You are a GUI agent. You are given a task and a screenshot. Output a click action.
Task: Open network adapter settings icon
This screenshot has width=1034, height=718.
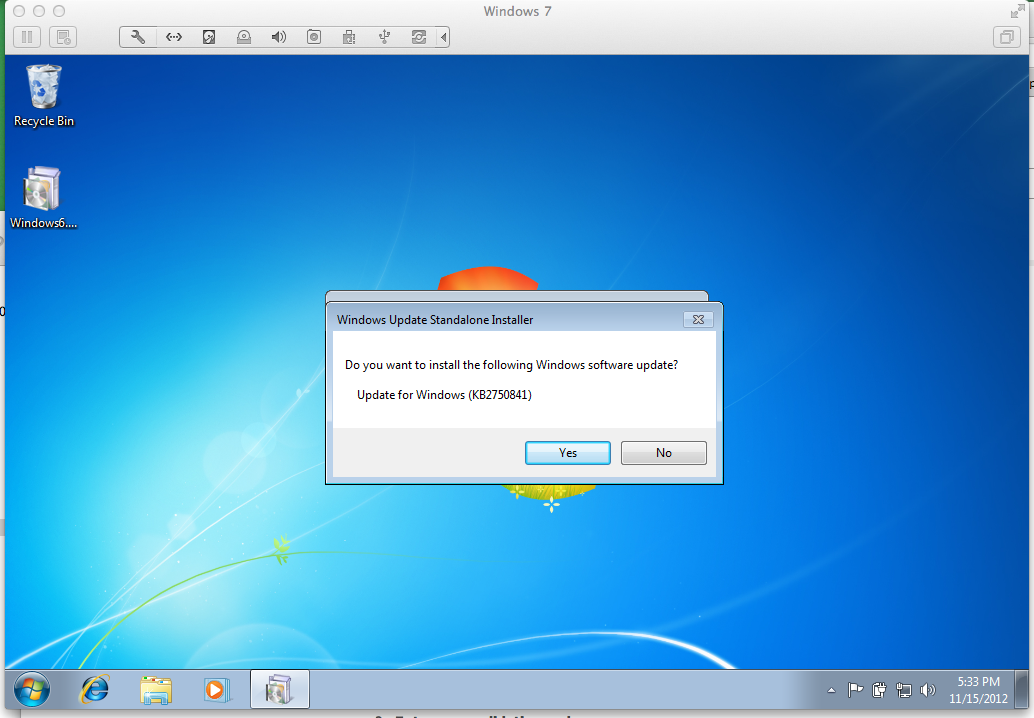(173, 37)
